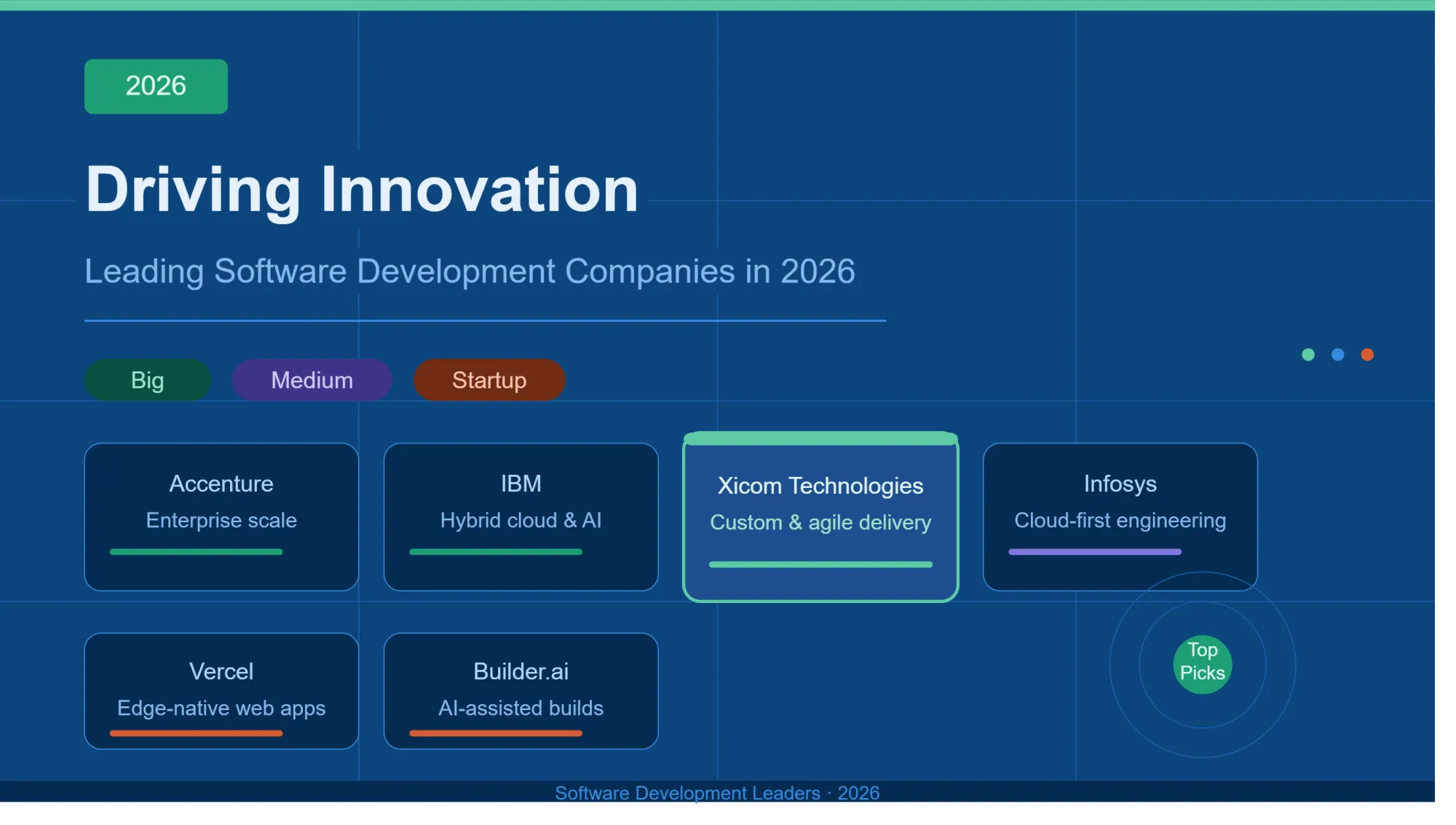
Task: Open the Vercel company card
Action: [221, 691]
